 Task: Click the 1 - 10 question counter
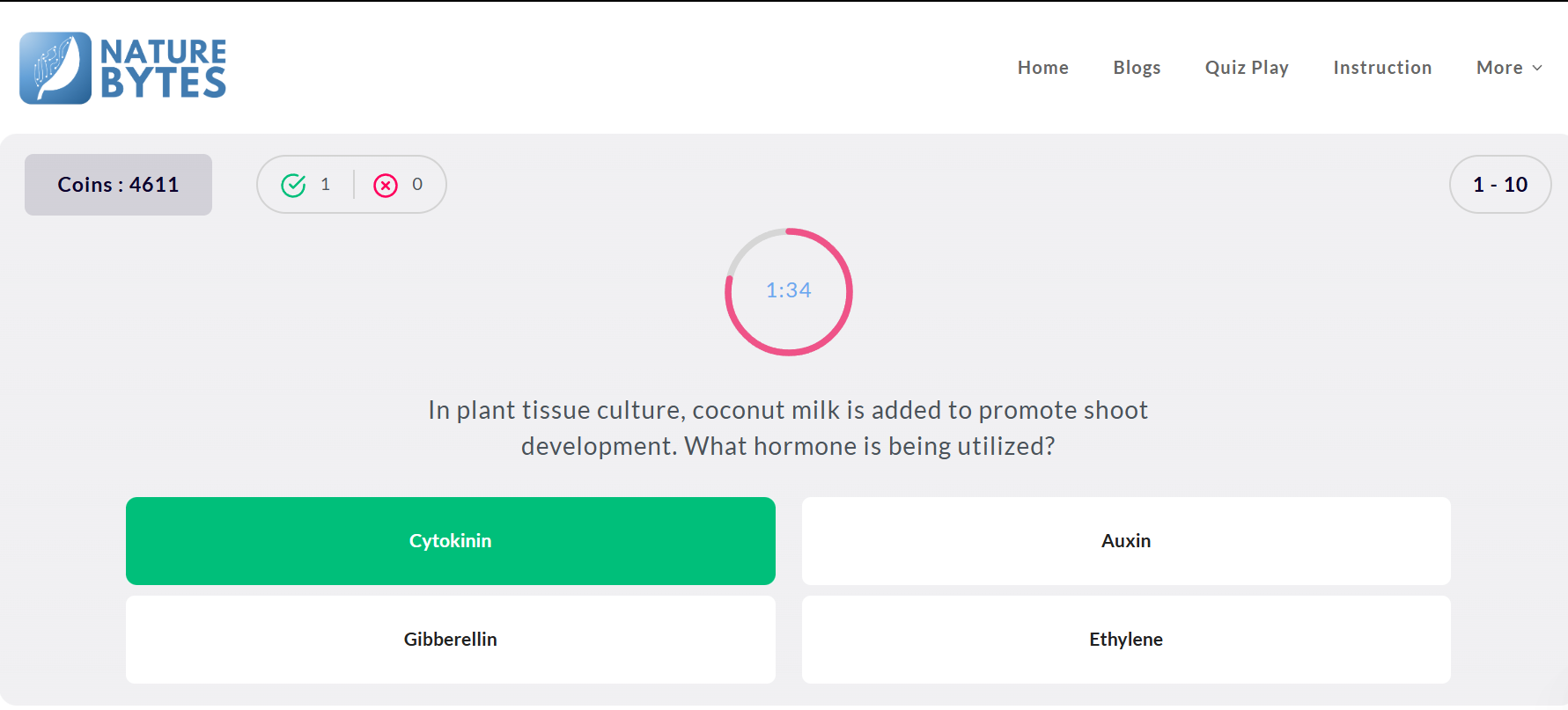point(1500,185)
